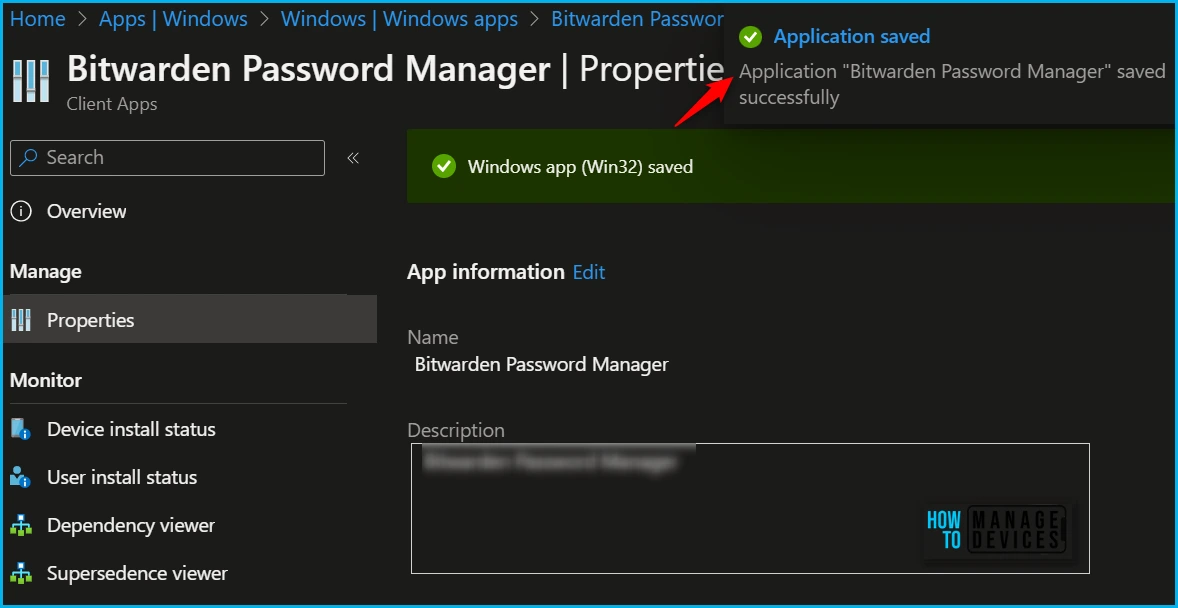Go to Apps | Windows breadcrumb

click(x=174, y=19)
